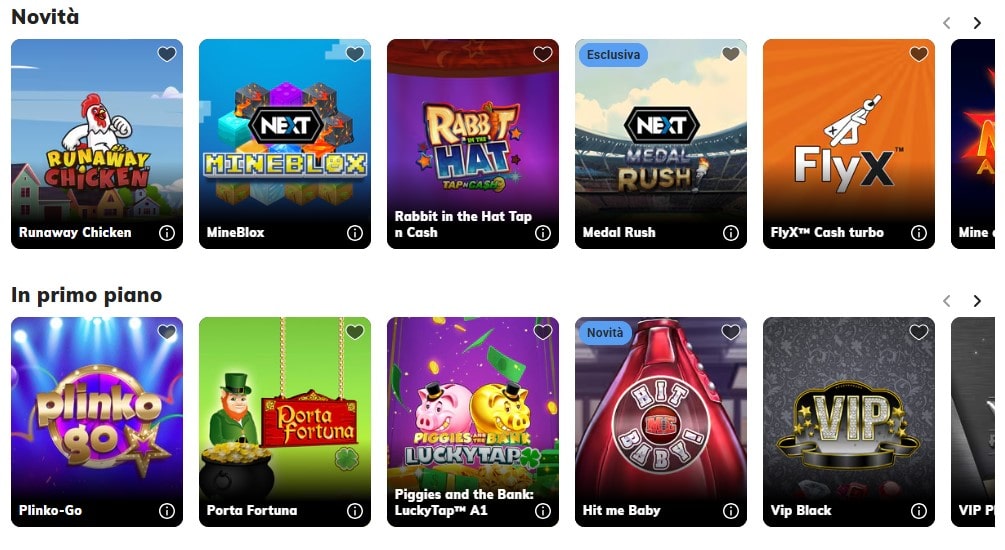The height and width of the screenshot is (550, 1005).
Task: Add Piggies and the Bank to favorites
Action: (543, 332)
